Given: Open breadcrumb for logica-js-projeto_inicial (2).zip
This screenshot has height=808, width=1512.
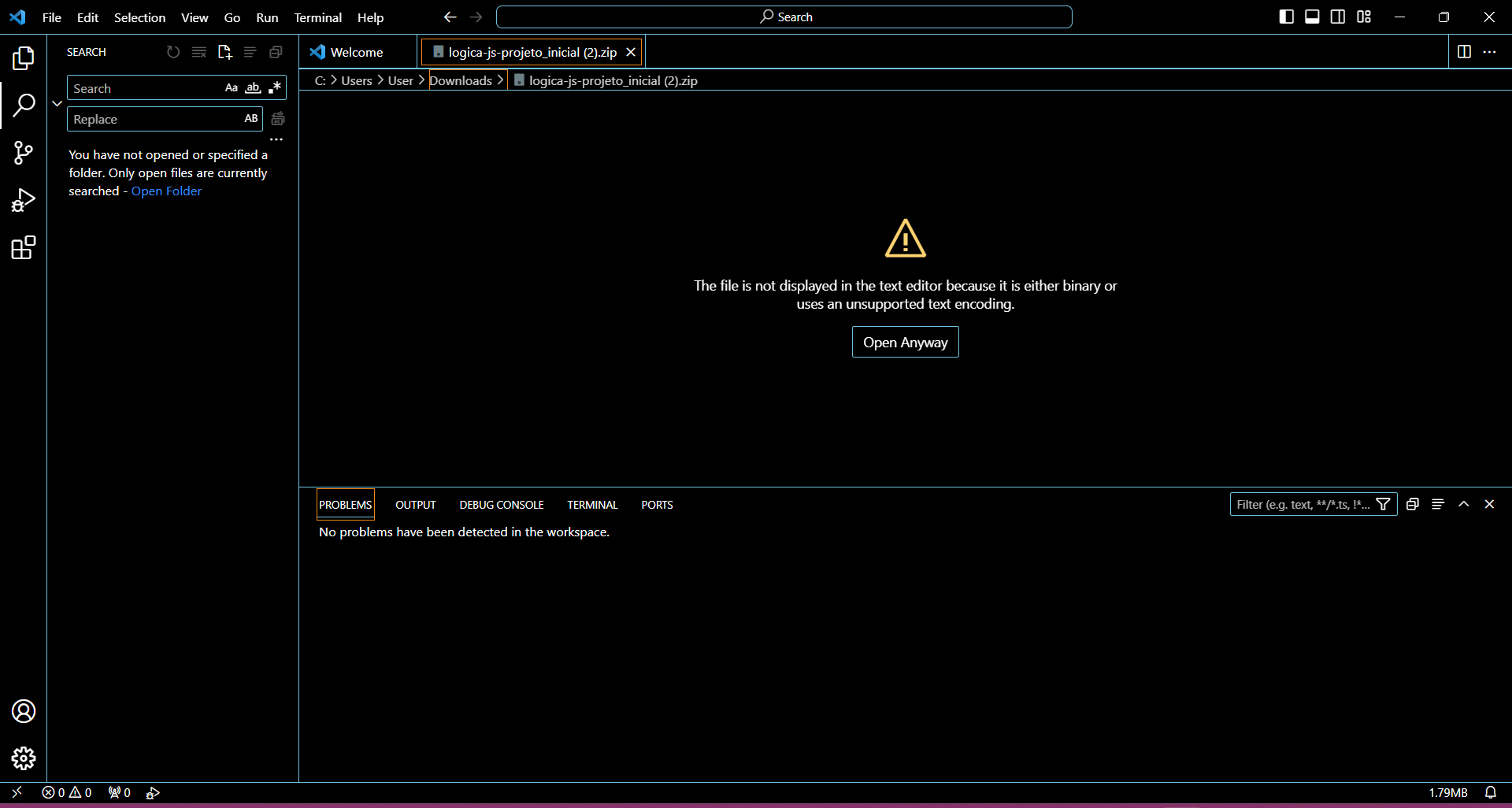Looking at the screenshot, I should [x=606, y=80].
